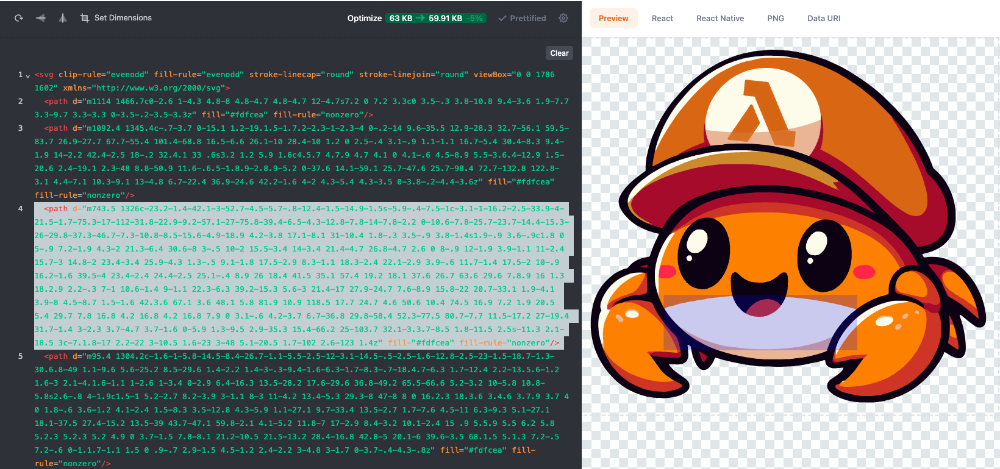Select the Data URI tab
The width and height of the screenshot is (1000, 469).
(823, 19)
